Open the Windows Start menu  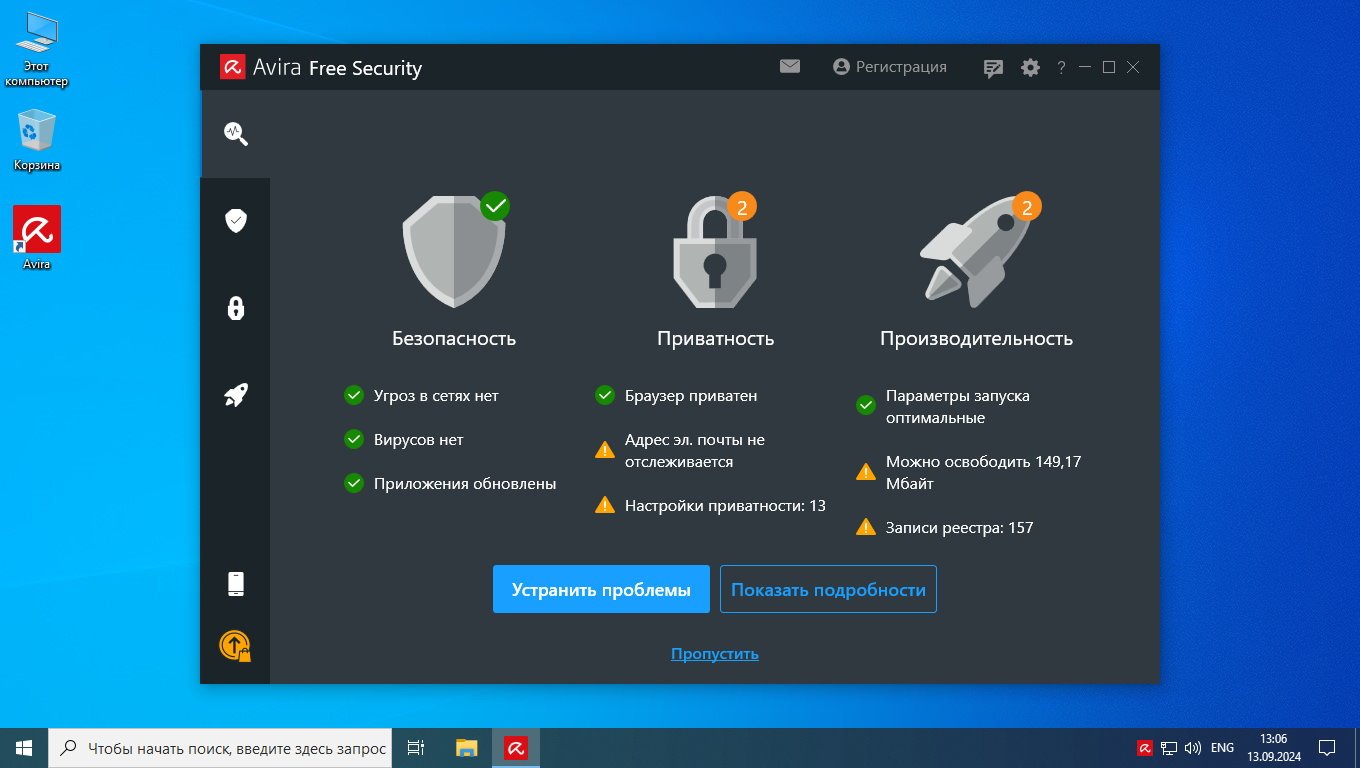click(24, 748)
